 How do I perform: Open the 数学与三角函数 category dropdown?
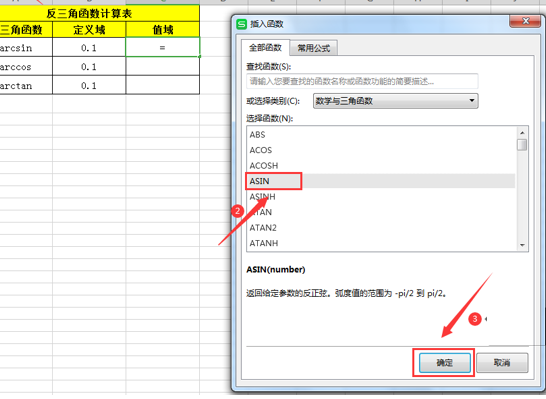[x=396, y=101]
